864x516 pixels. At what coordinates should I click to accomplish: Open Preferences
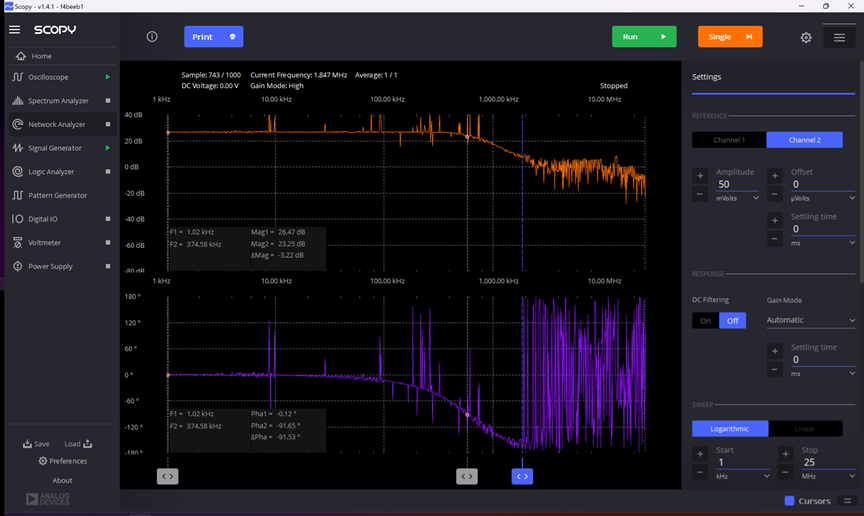tap(62, 461)
